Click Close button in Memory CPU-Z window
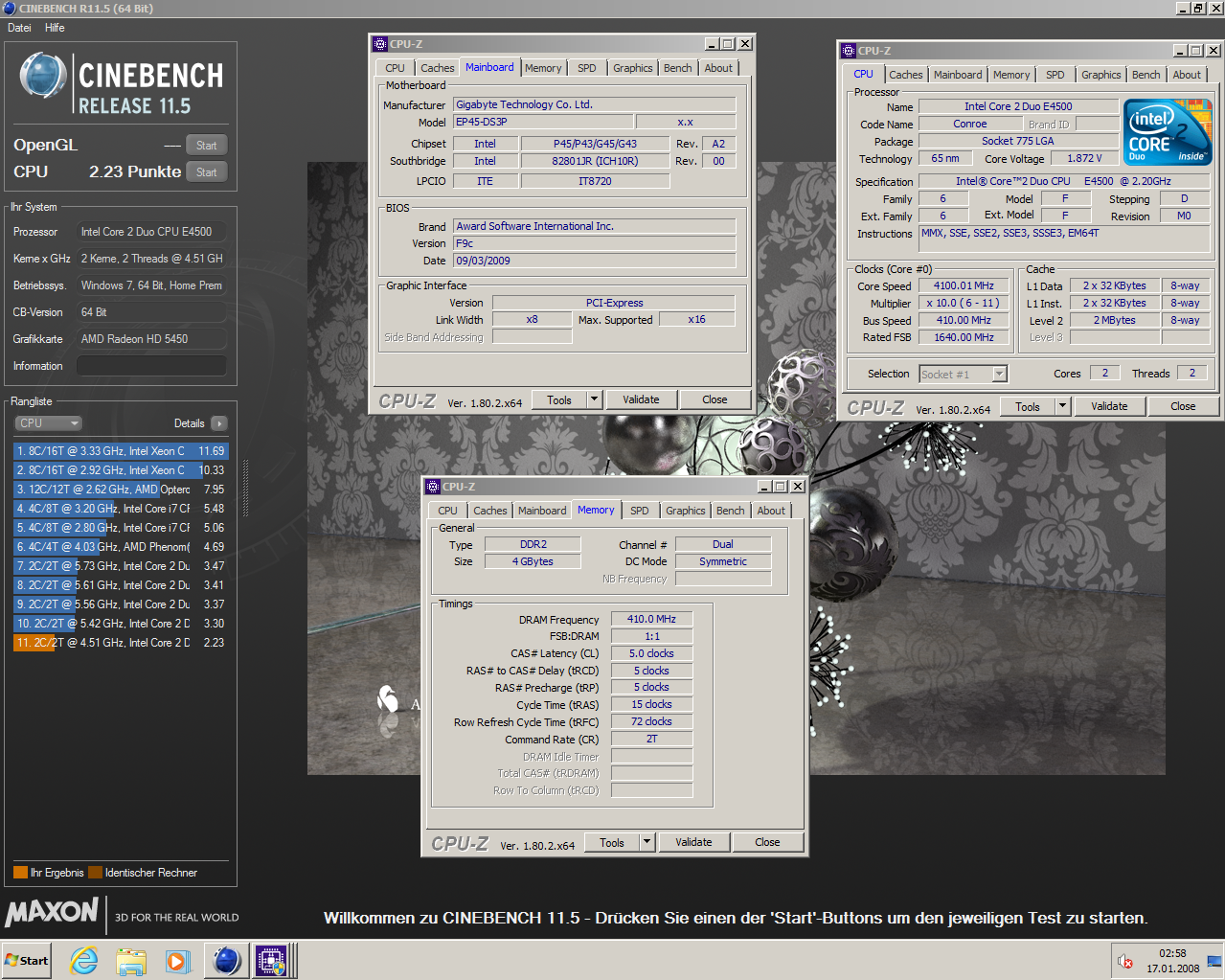1225x980 pixels. [767, 843]
